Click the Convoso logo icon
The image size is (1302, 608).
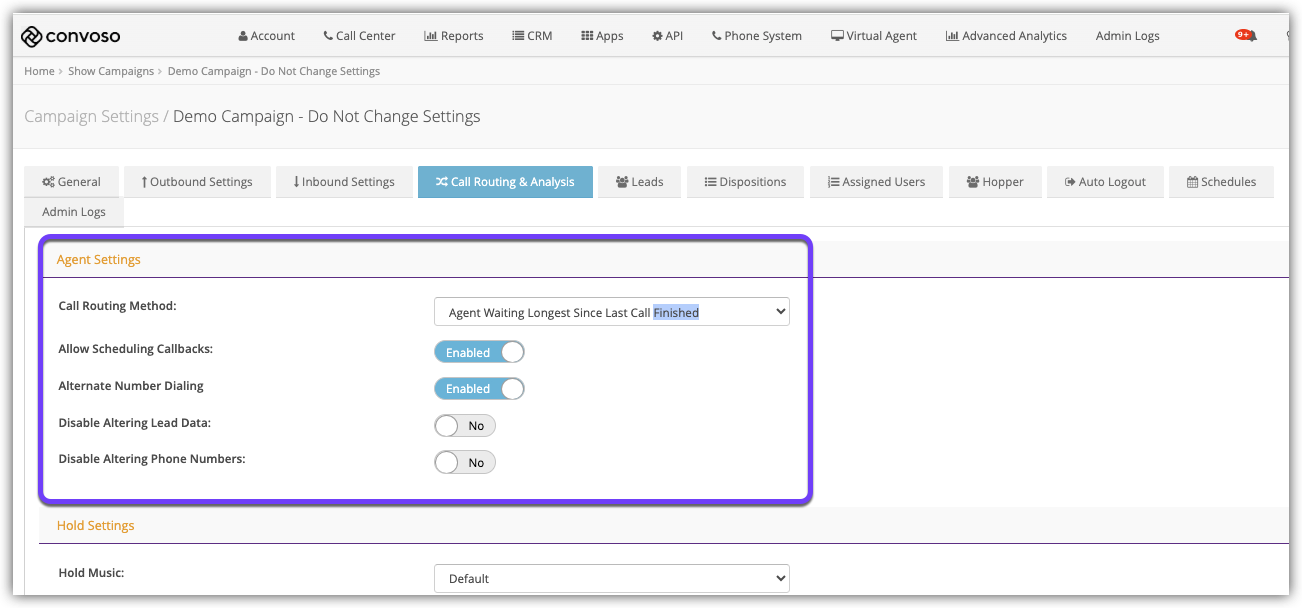click(32, 36)
